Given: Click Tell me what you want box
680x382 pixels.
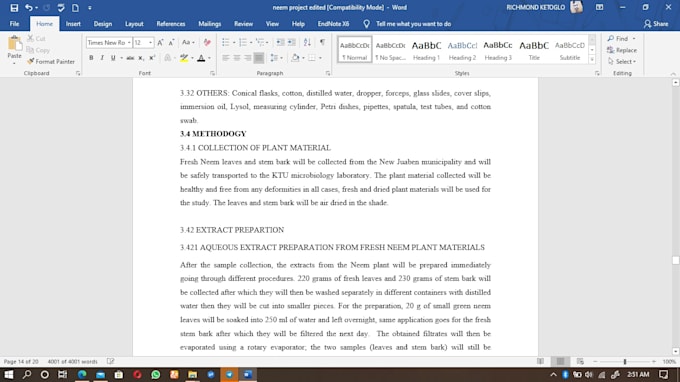Looking at the screenshot, I should point(413,24).
